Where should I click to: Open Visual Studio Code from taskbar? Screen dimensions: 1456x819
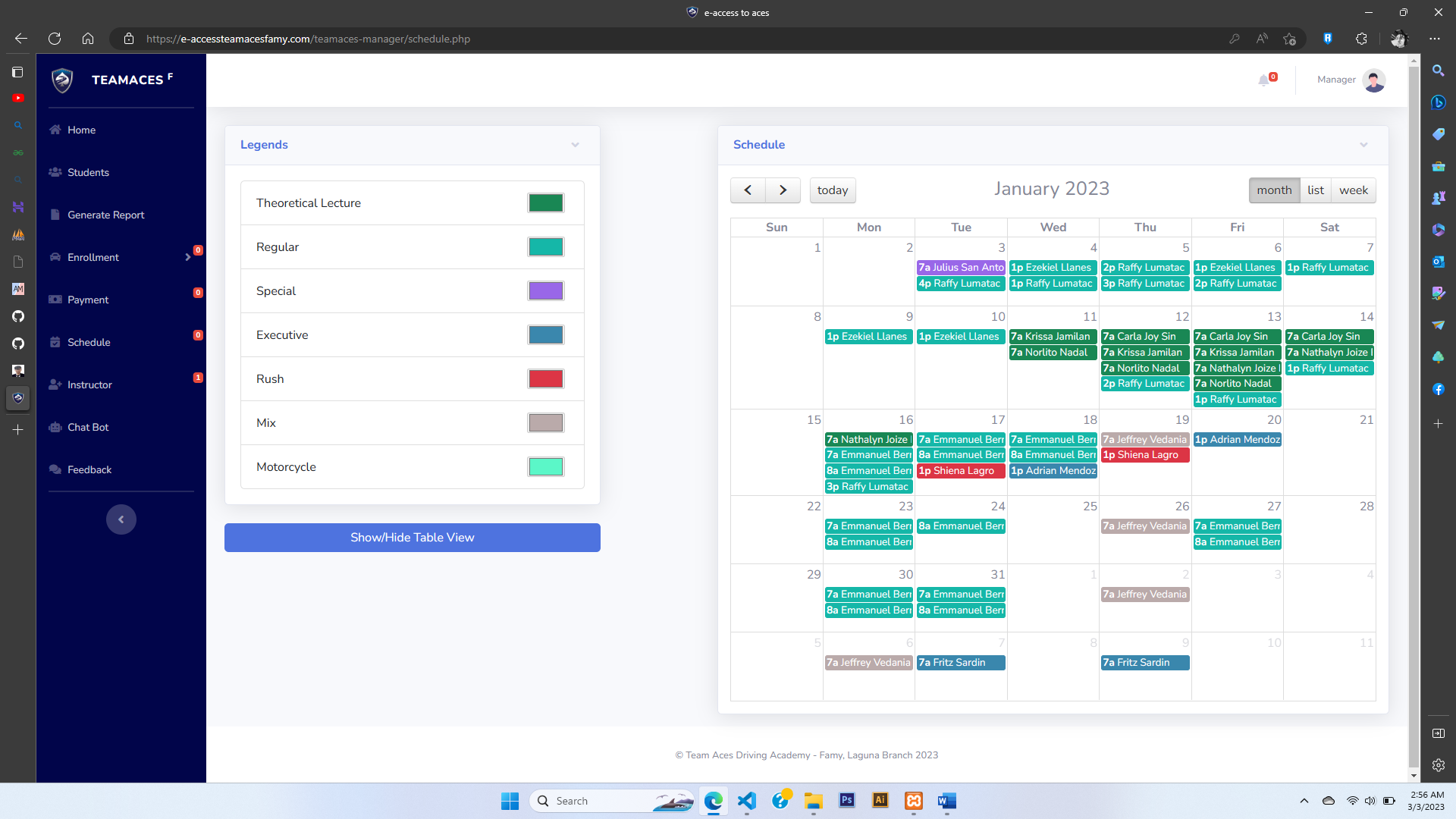[x=747, y=801]
